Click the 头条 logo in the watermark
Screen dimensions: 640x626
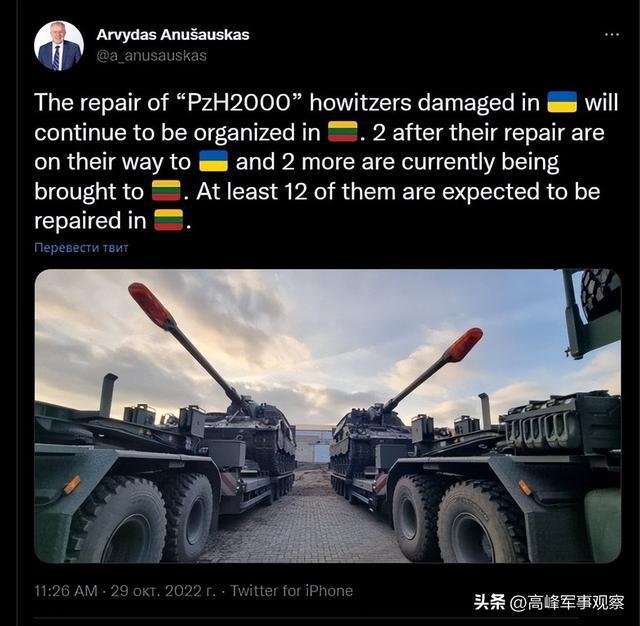coord(490,603)
